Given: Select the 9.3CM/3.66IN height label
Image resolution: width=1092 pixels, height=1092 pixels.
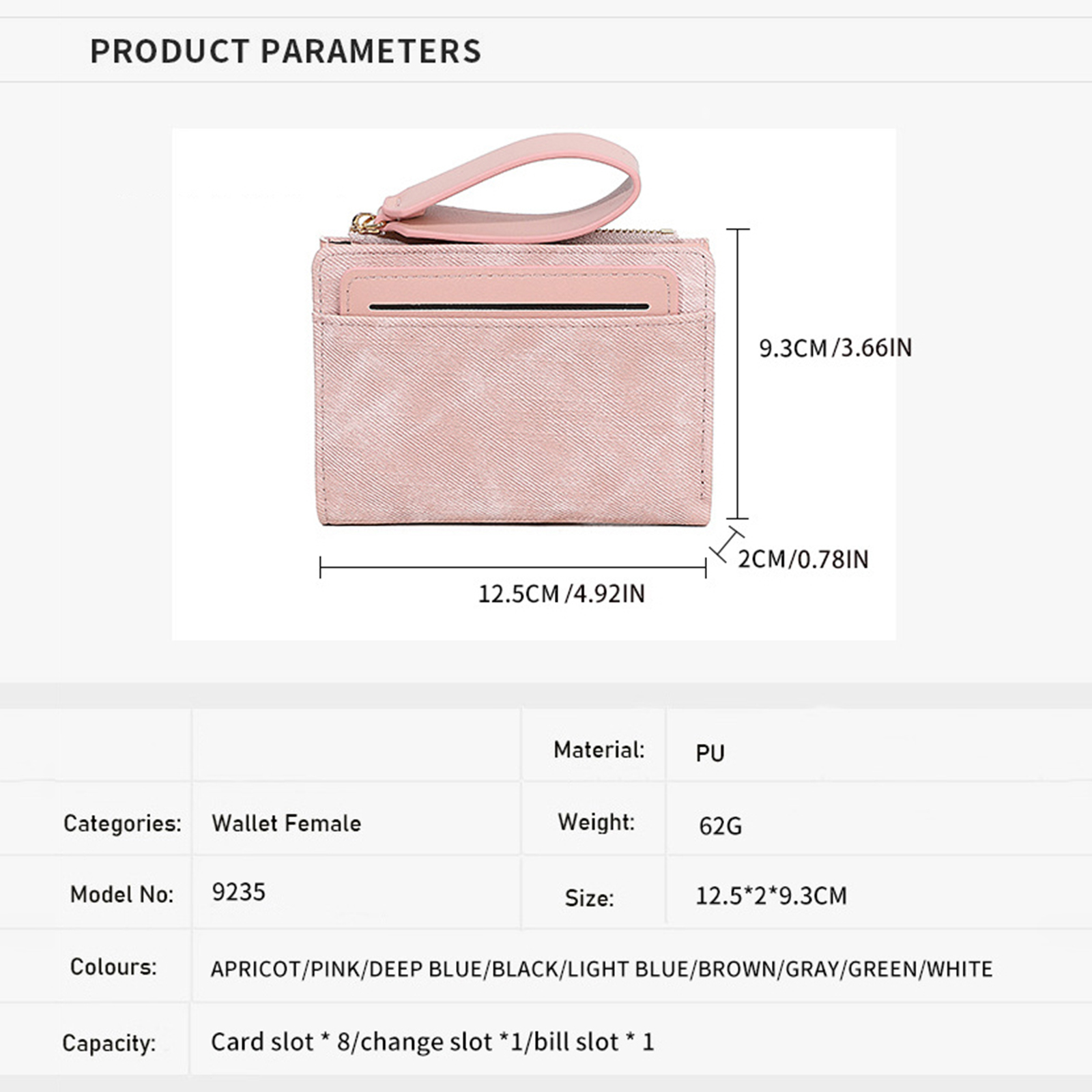Looking at the screenshot, I should tap(835, 348).
